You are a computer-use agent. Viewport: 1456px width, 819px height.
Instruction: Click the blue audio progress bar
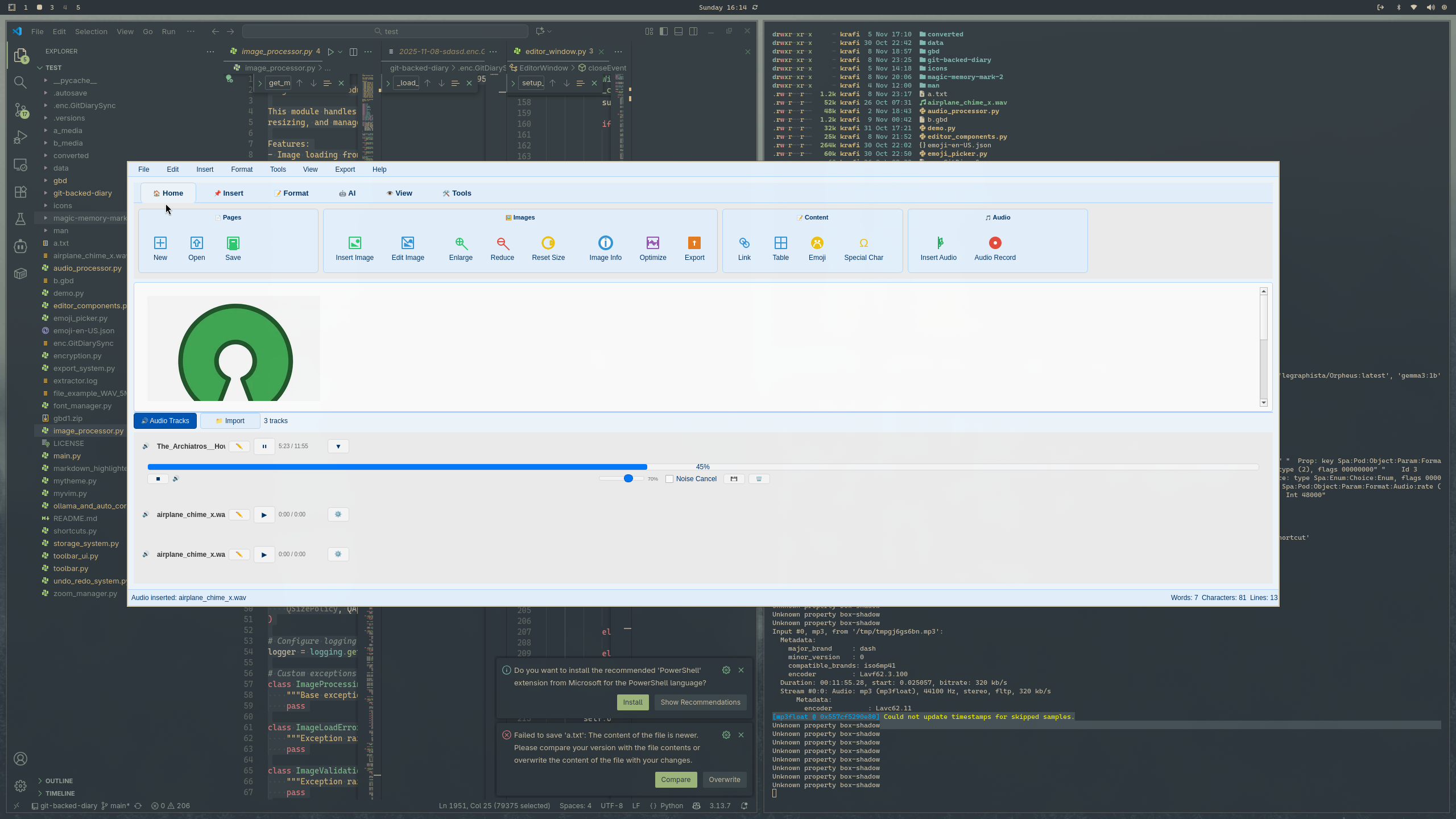pos(397,467)
